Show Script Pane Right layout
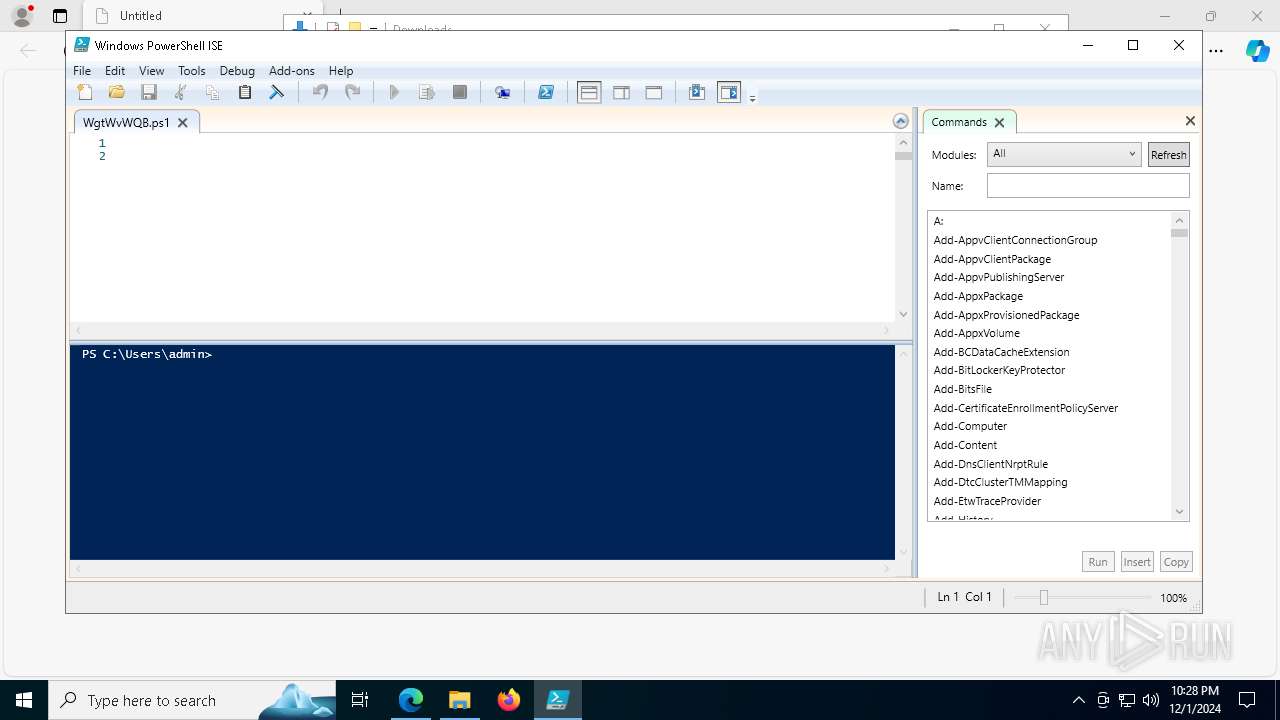 (x=621, y=92)
